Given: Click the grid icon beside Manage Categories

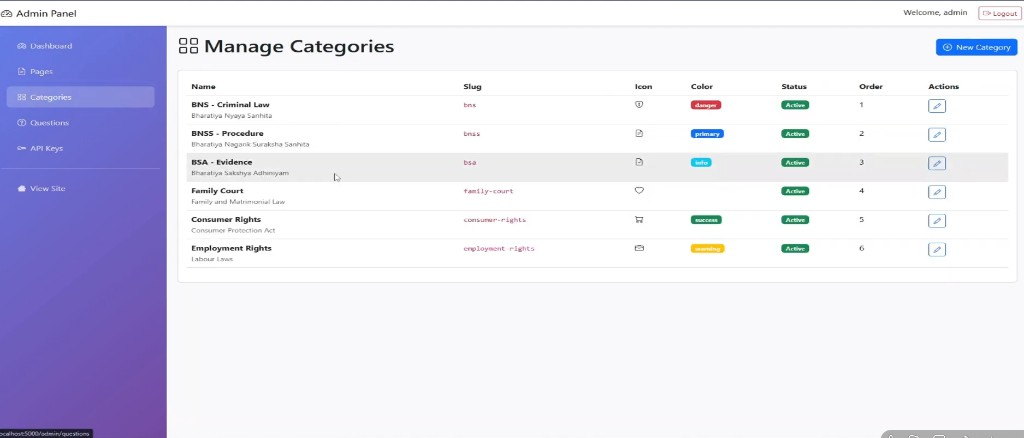Looking at the screenshot, I should pyautogui.click(x=188, y=46).
